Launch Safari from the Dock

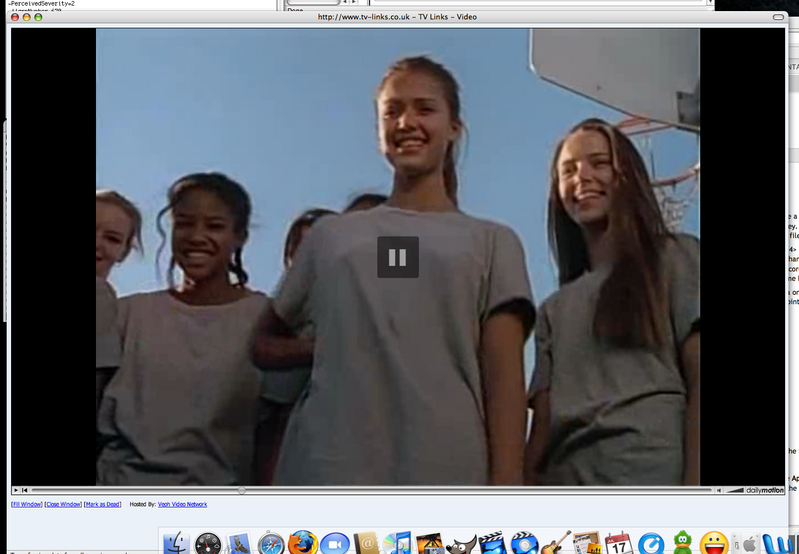(271, 543)
